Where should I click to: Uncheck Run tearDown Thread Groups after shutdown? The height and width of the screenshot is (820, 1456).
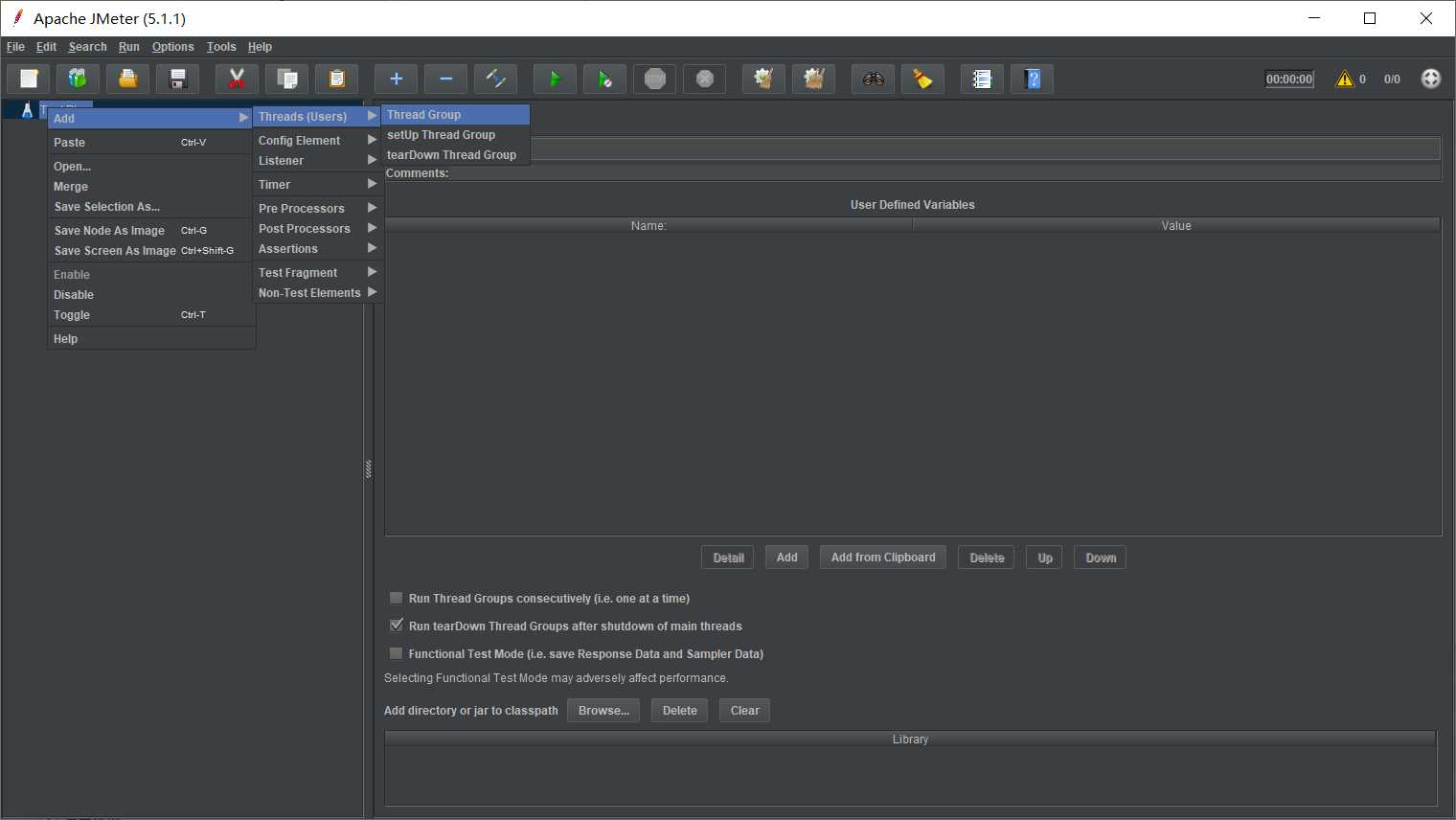click(x=396, y=626)
